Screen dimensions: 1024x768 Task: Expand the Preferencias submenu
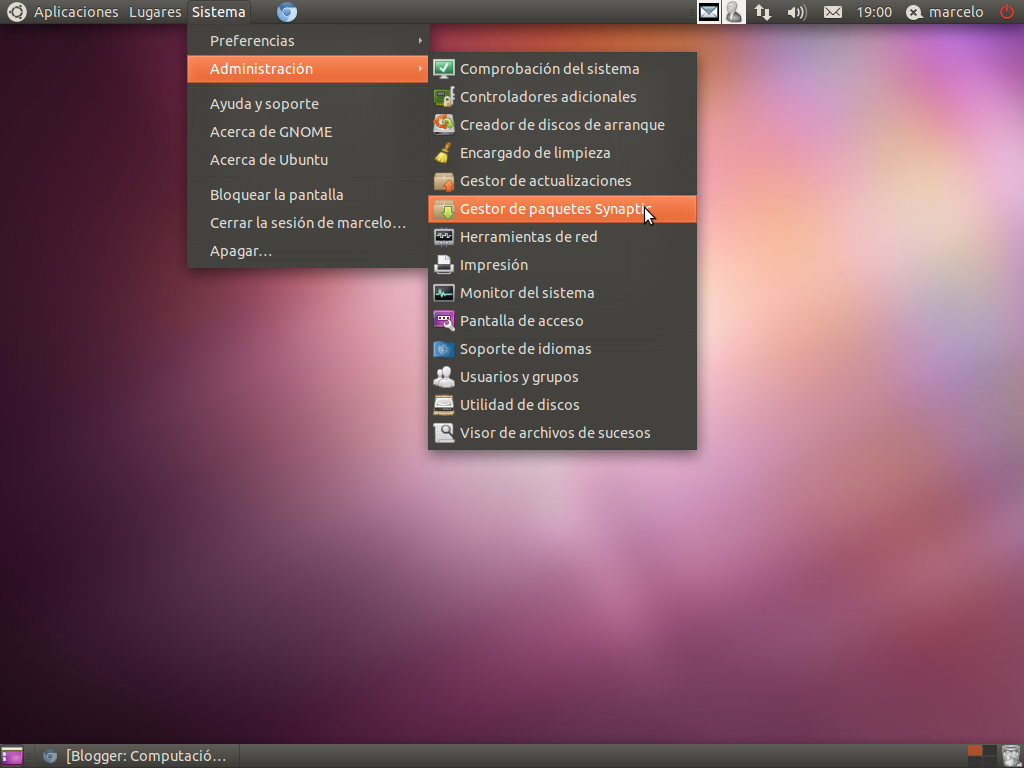click(x=250, y=41)
